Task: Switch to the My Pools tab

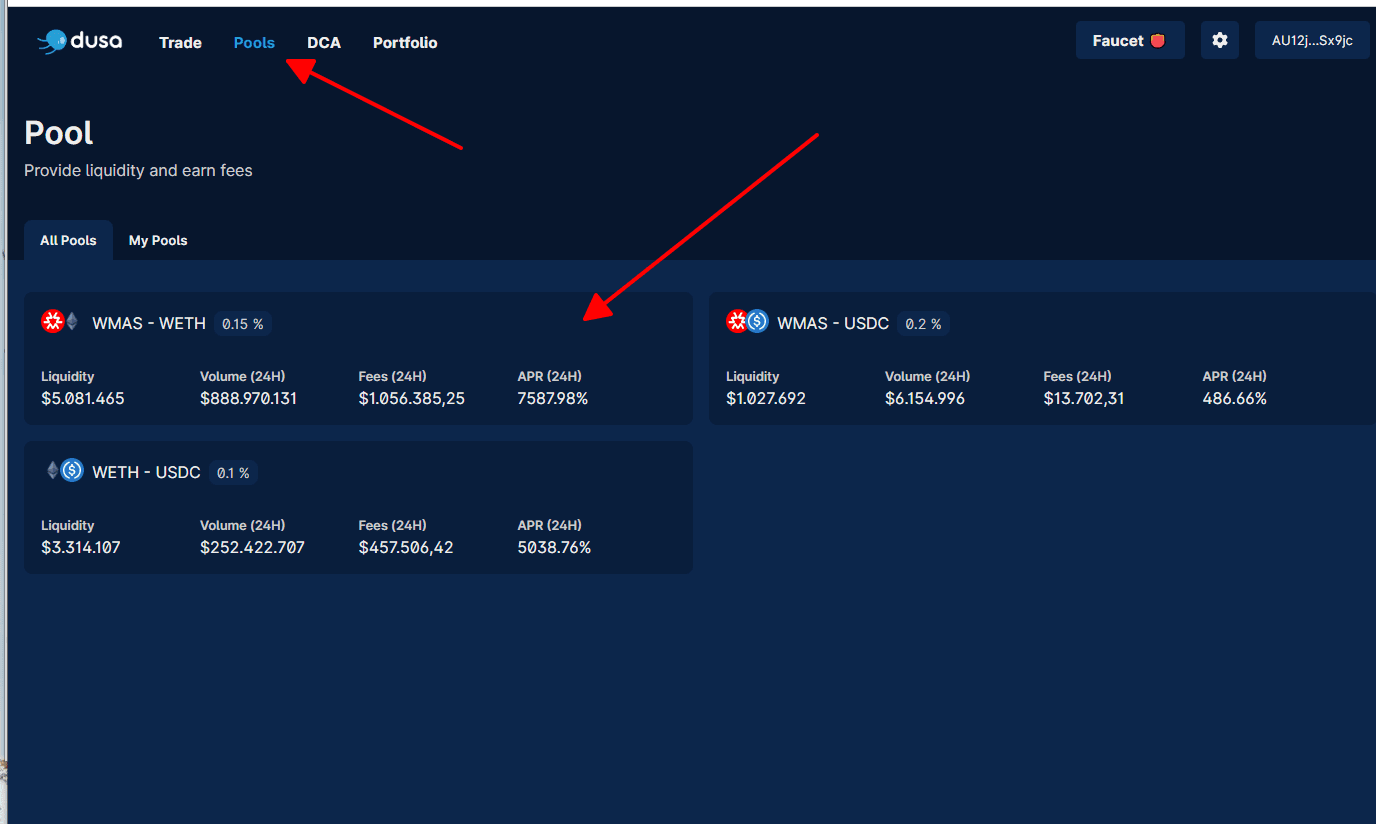Action: tap(158, 240)
